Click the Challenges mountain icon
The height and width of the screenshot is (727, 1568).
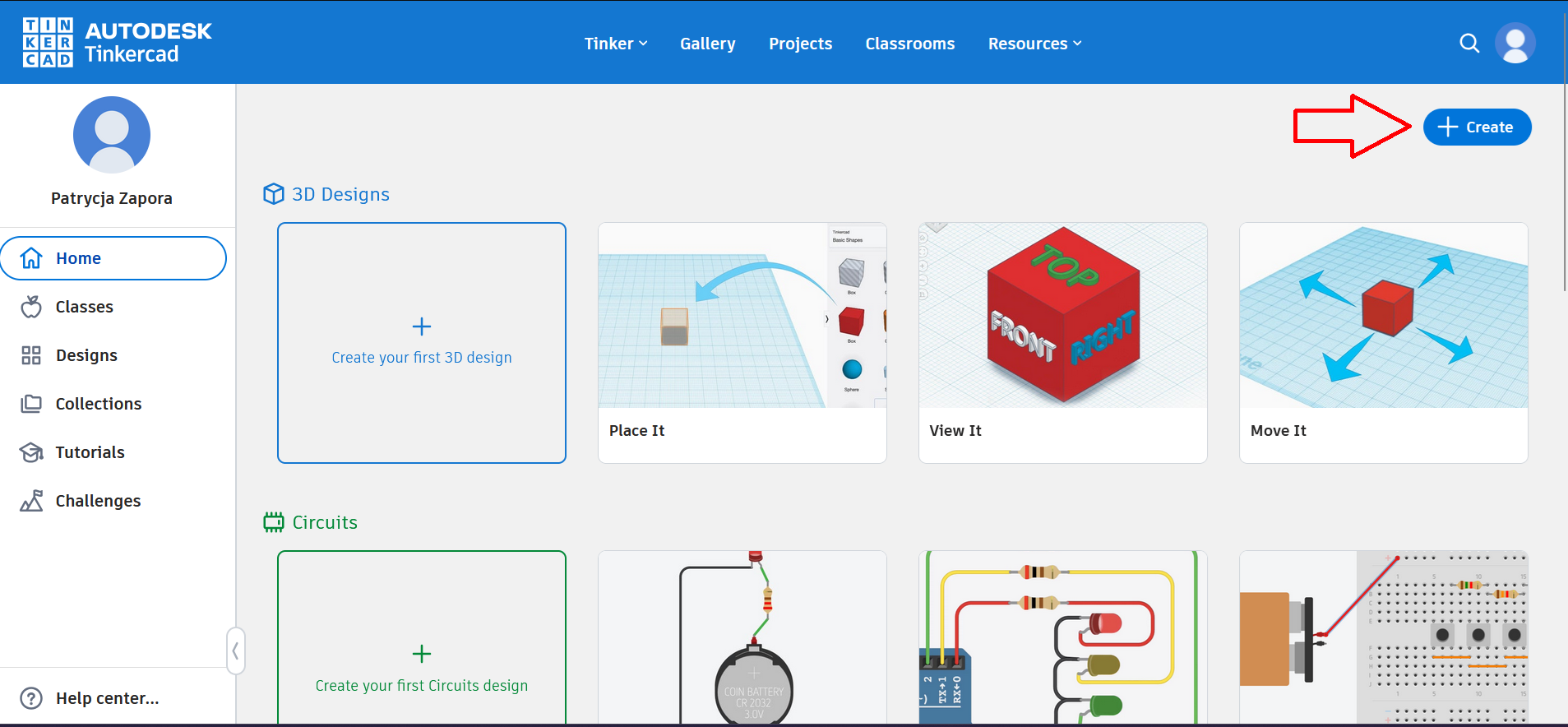(x=31, y=501)
